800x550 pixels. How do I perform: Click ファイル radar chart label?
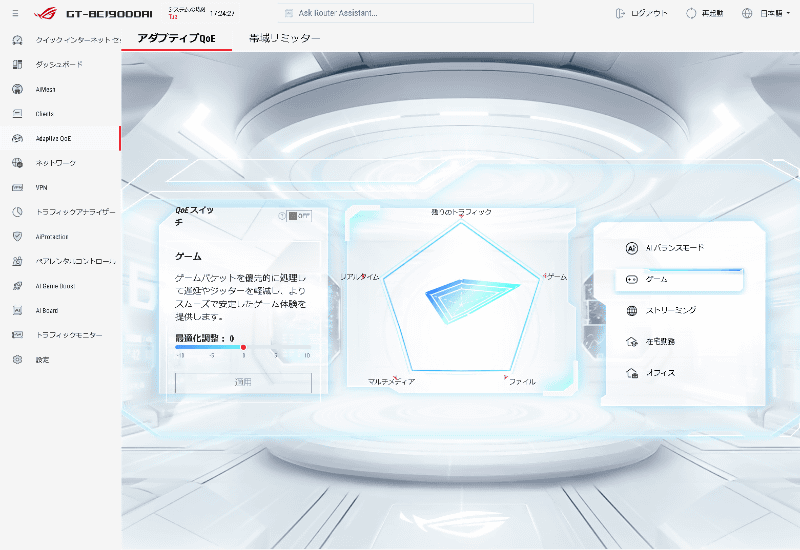click(x=522, y=382)
